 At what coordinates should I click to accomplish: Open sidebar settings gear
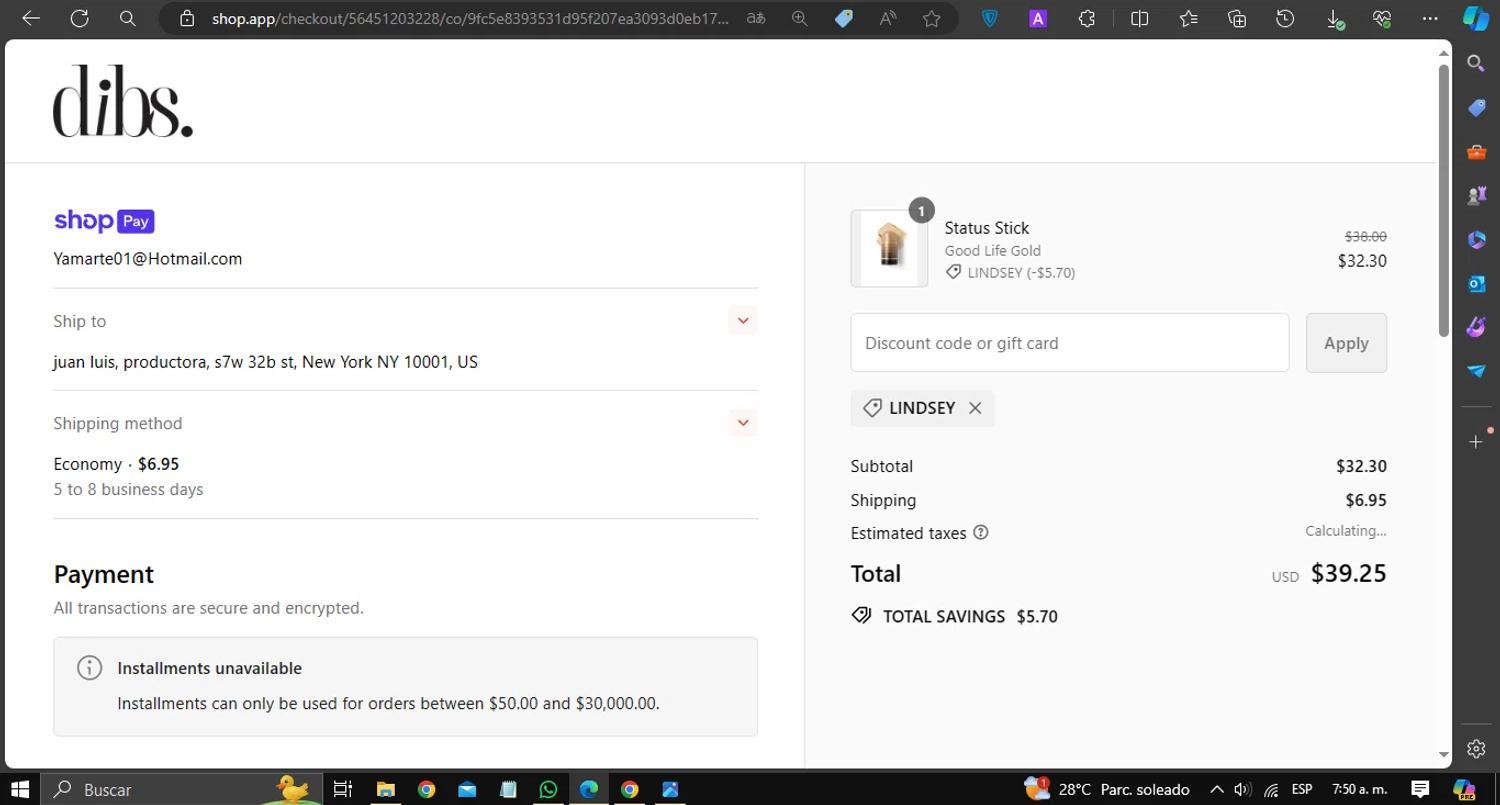point(1476,748)
